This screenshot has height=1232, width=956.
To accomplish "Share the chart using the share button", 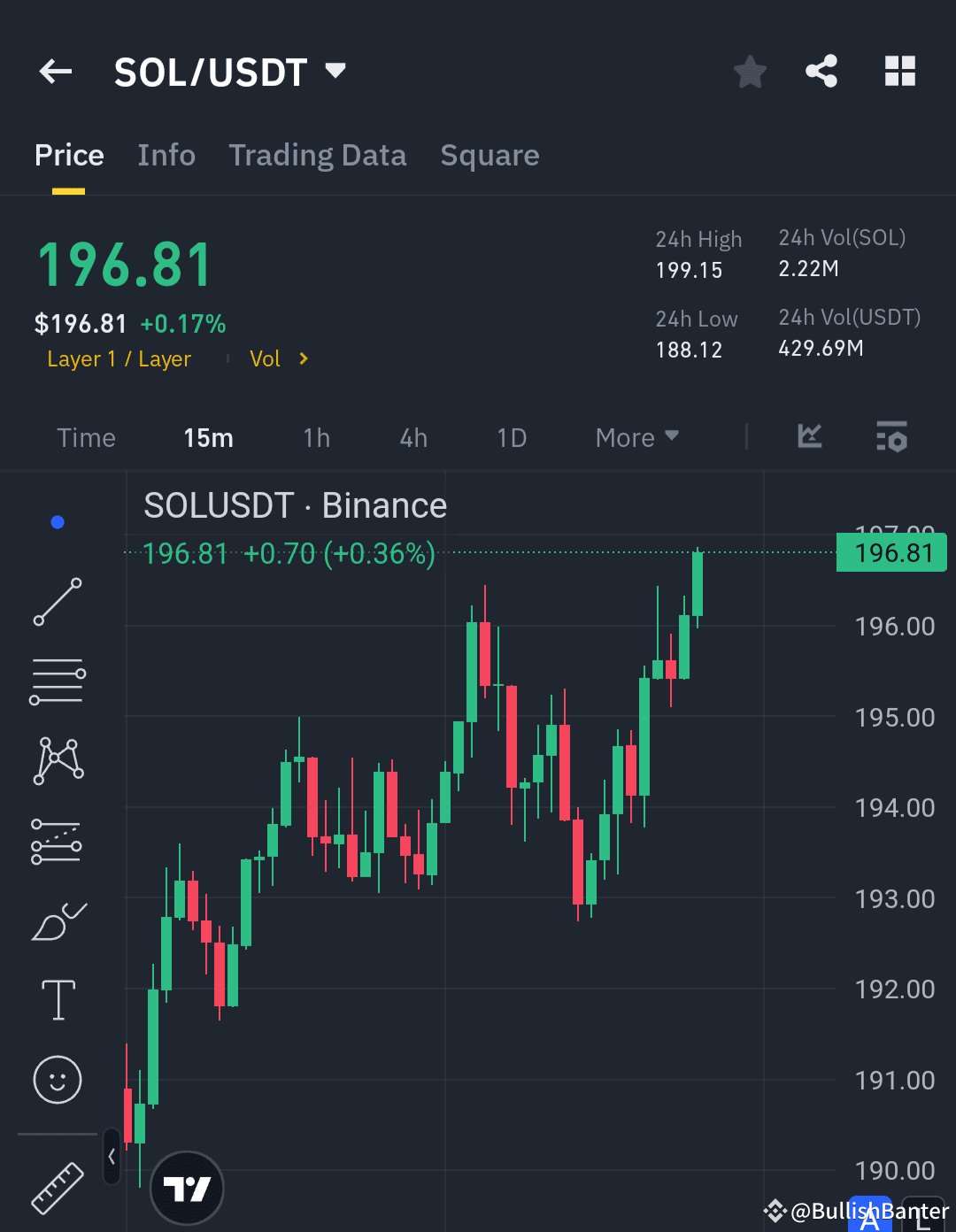I will (821, 71).
